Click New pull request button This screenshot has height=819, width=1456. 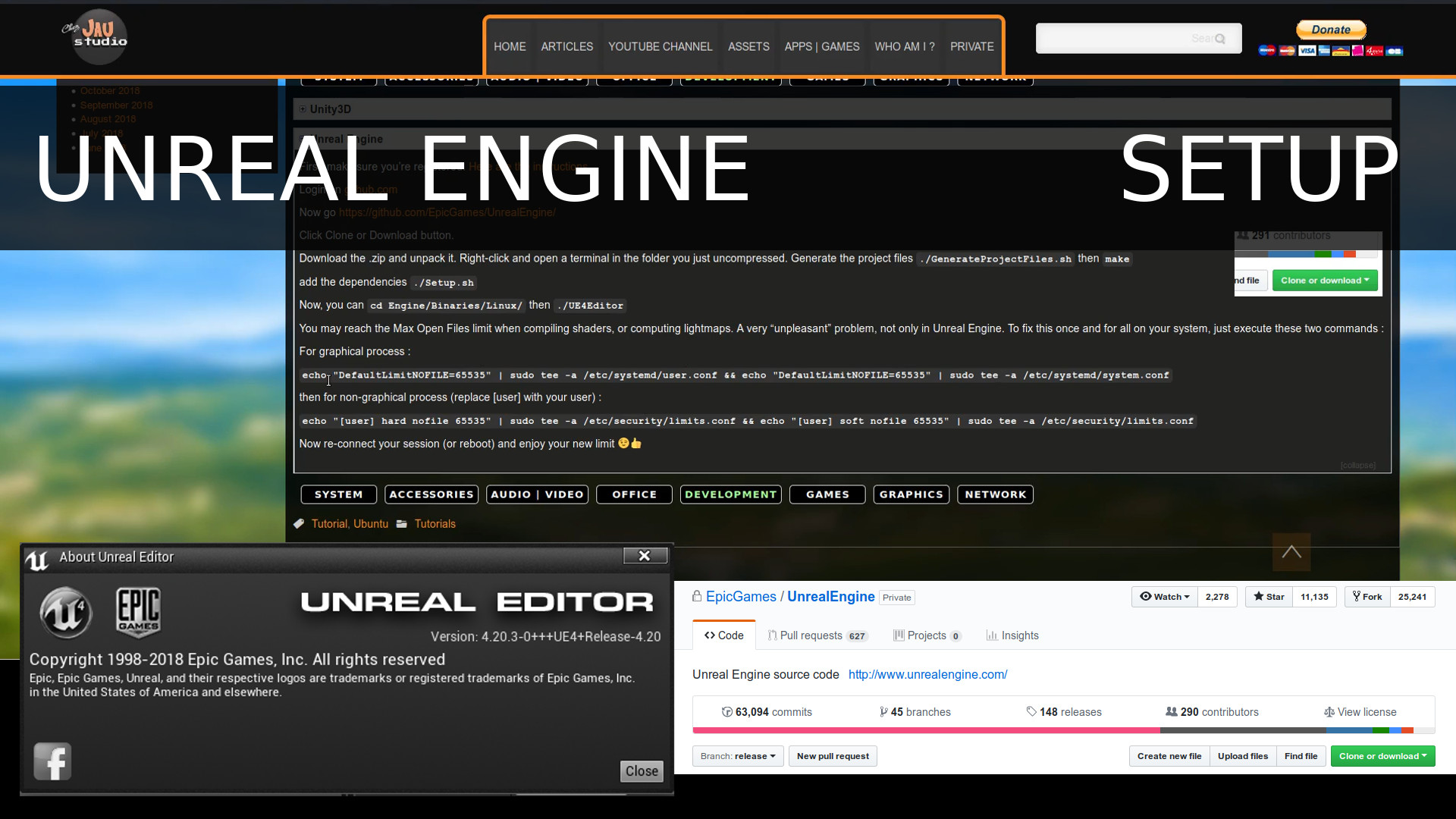pos(833,756)
